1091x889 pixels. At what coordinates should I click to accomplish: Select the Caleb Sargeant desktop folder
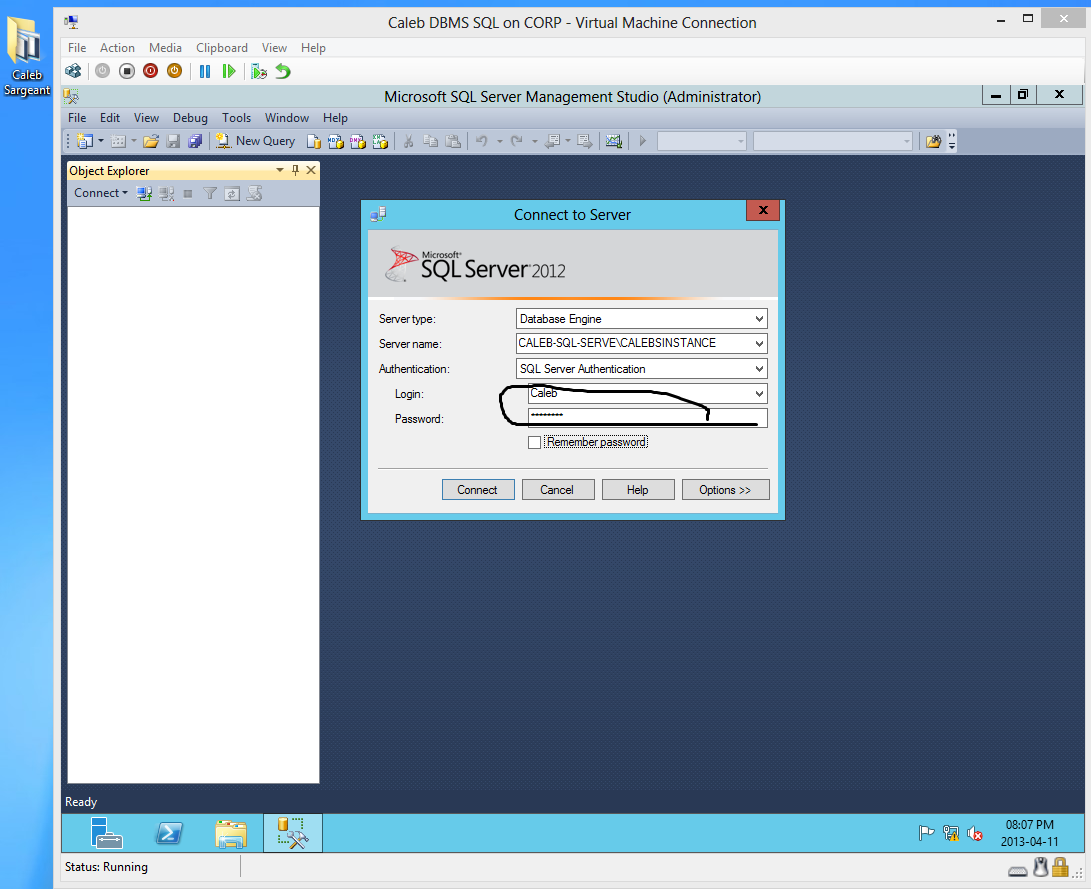point(26,57)
